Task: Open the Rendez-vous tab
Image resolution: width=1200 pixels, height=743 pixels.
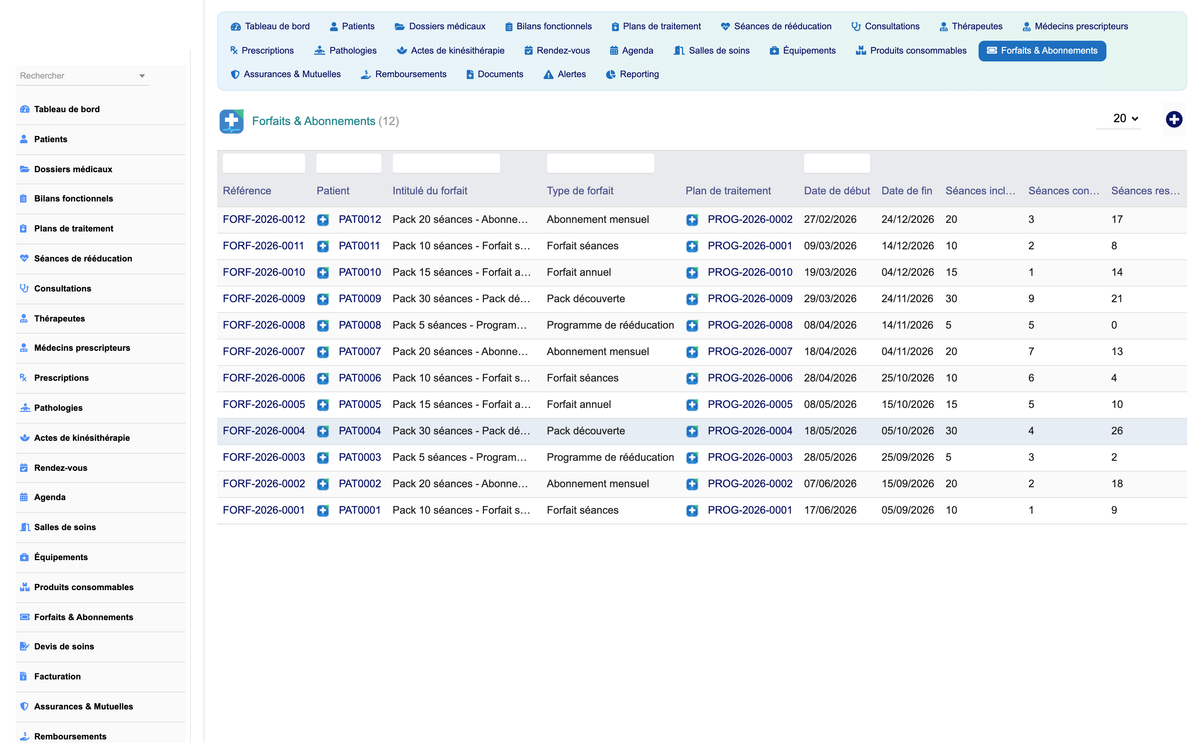Action: point(557,50)
